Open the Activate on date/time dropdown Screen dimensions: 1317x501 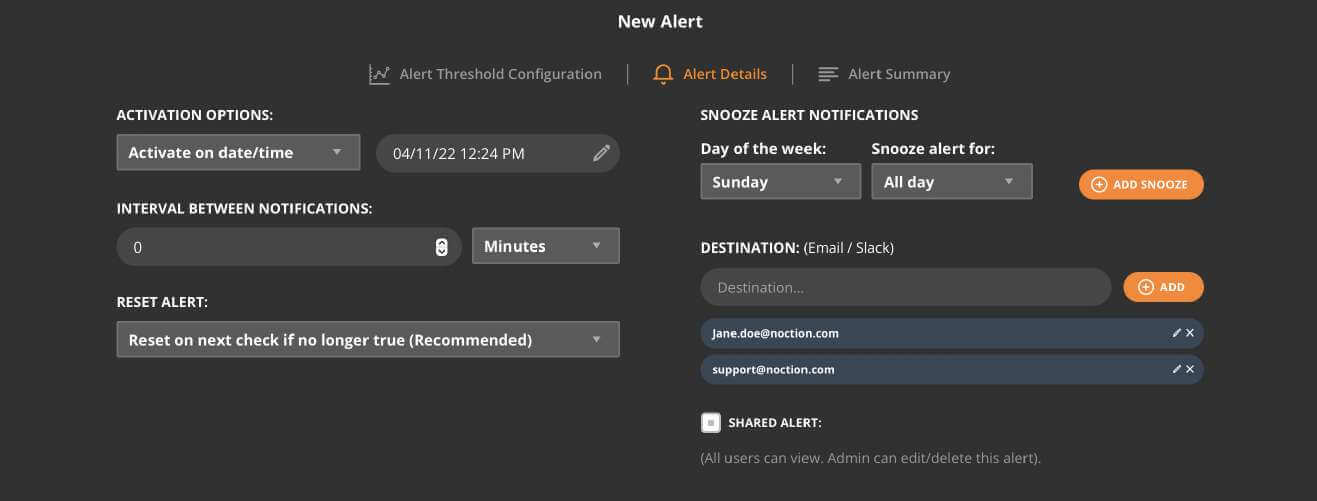point(238,153)
